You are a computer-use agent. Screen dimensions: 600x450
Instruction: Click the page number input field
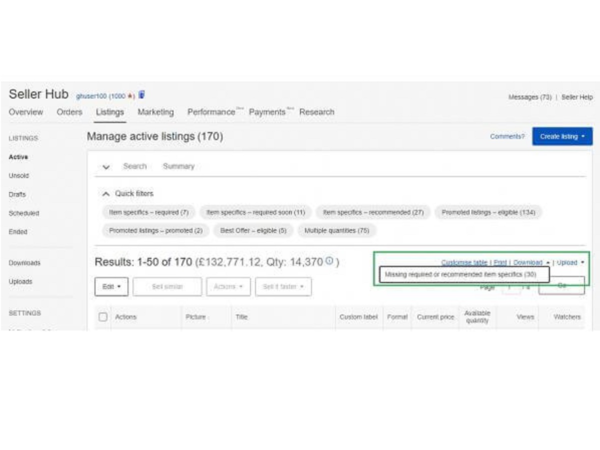tap(511, 288)
